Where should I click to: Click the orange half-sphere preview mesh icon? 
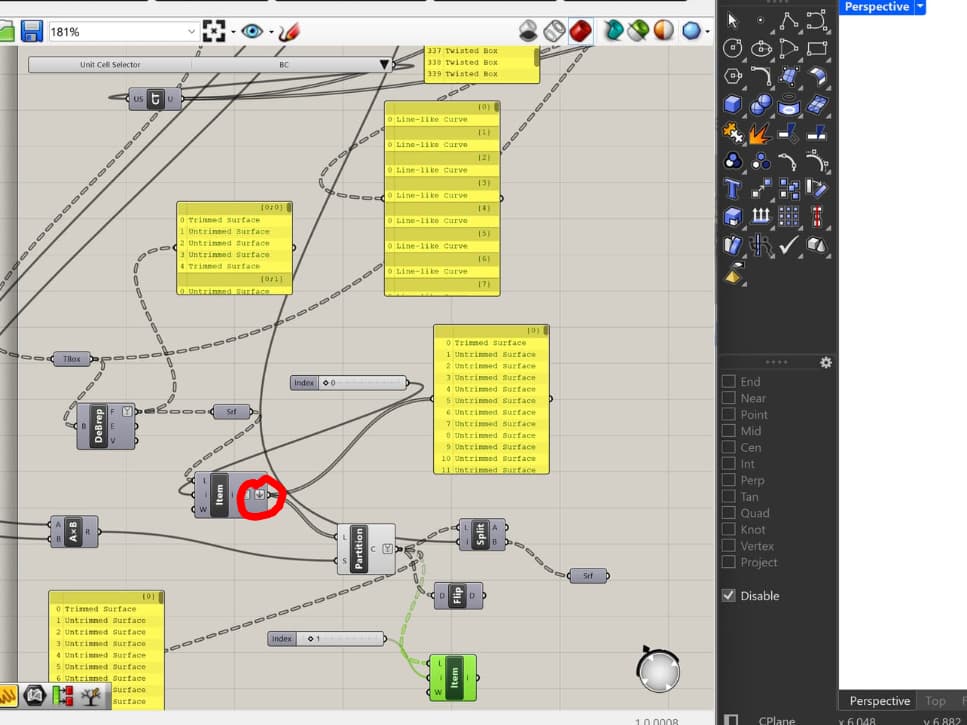click(x=664, y=30)
